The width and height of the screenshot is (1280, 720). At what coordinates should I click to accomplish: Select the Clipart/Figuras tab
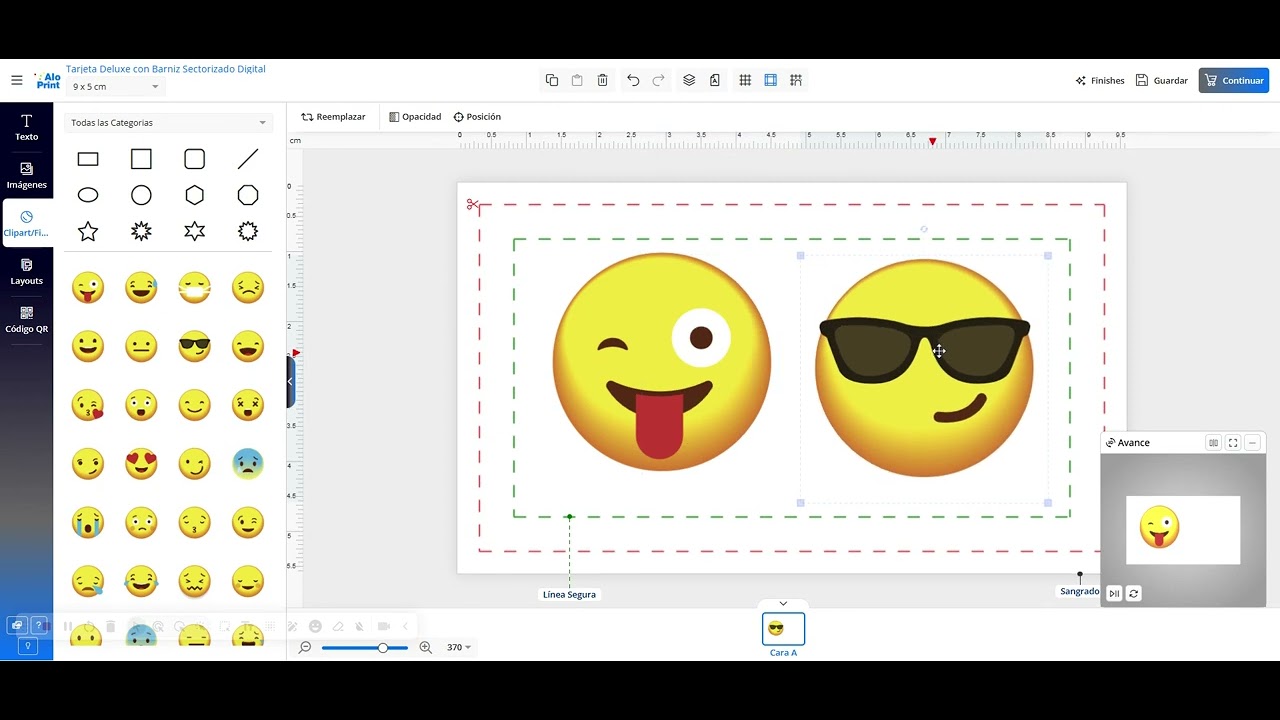[x=26, y=224]
